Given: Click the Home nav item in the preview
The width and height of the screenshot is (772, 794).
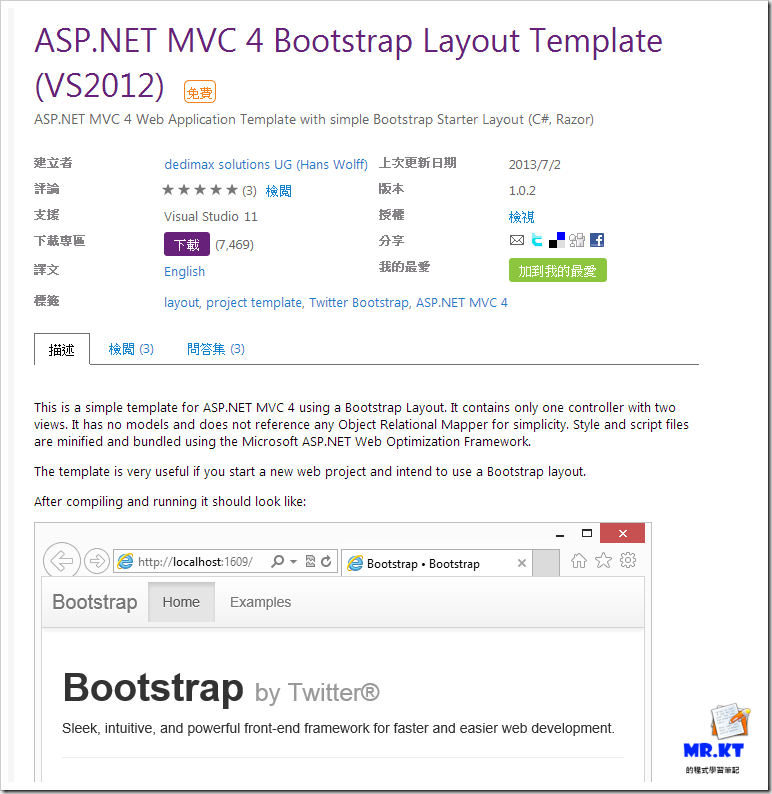Looking at the screenshot, I should [181, 602].
